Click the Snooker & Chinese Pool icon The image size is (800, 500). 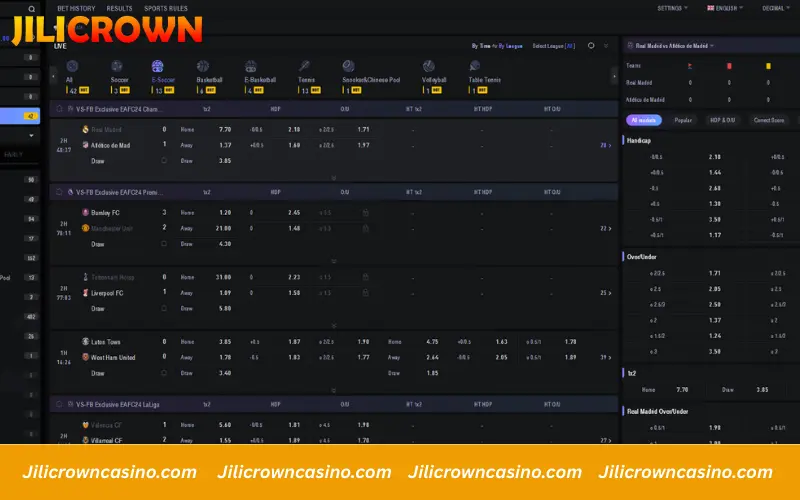coord(348,68)
